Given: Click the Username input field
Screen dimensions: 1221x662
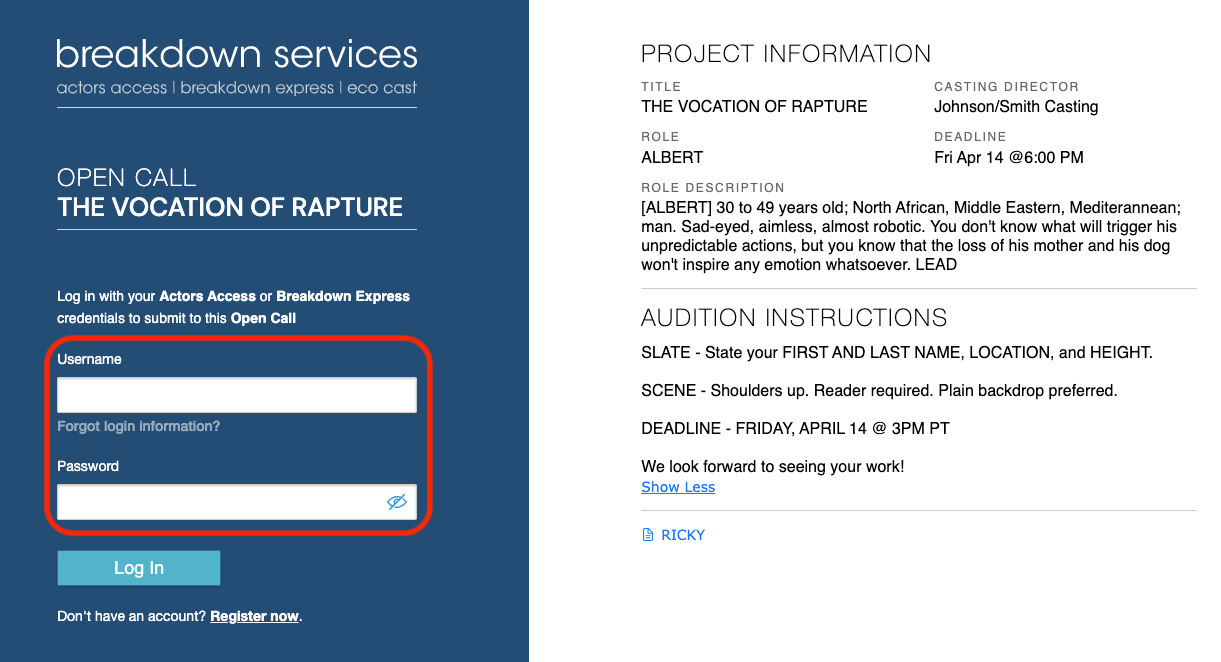Looking at the screenshot, I should point(237,395).
